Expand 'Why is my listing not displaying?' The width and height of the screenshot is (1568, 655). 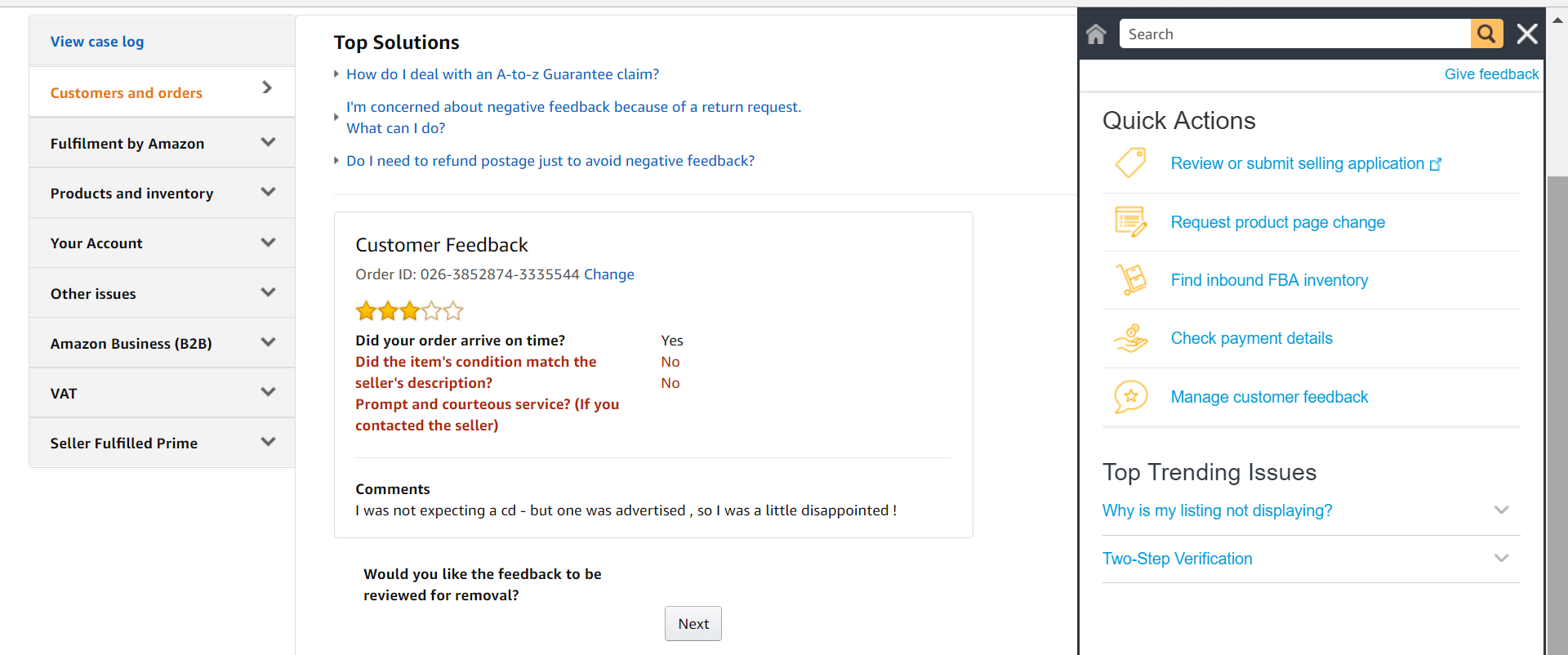coord(1500,510)
